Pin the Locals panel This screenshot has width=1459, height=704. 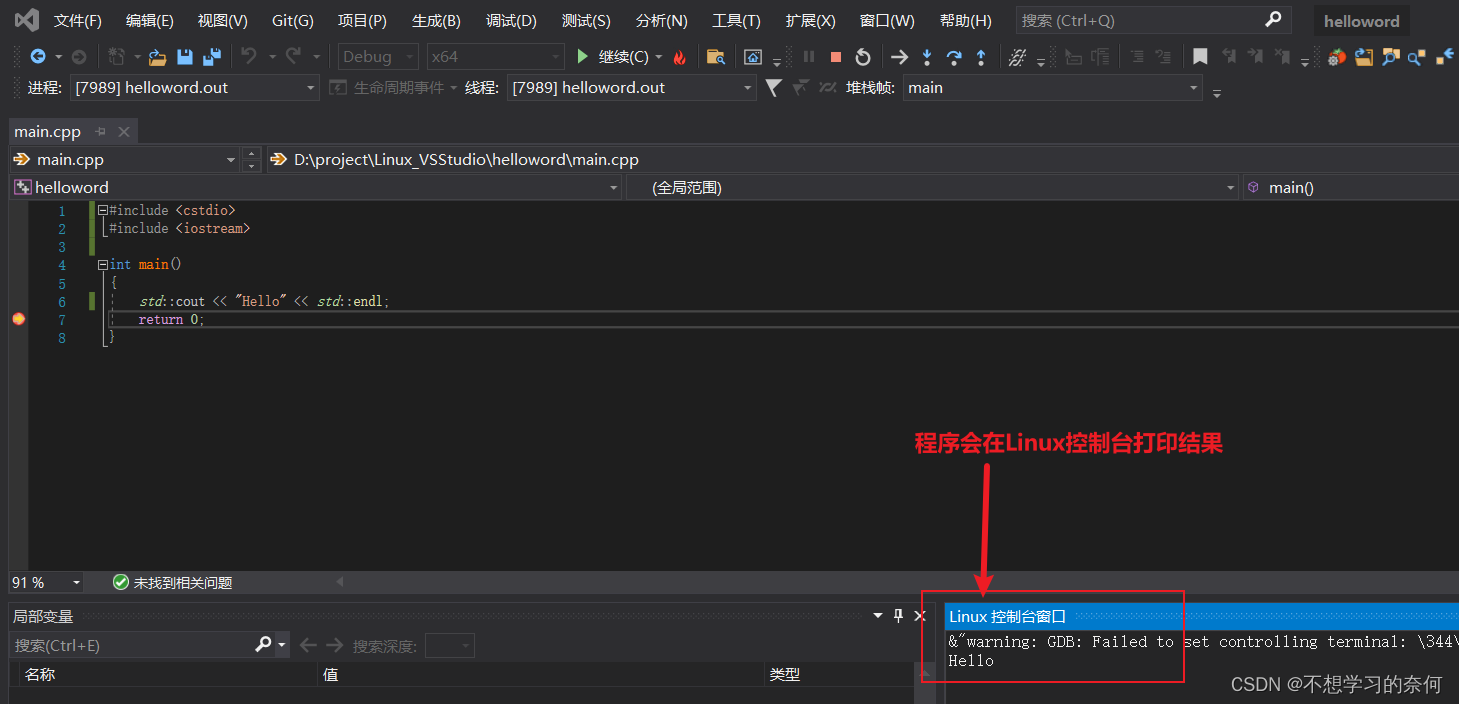pos(899,616)
